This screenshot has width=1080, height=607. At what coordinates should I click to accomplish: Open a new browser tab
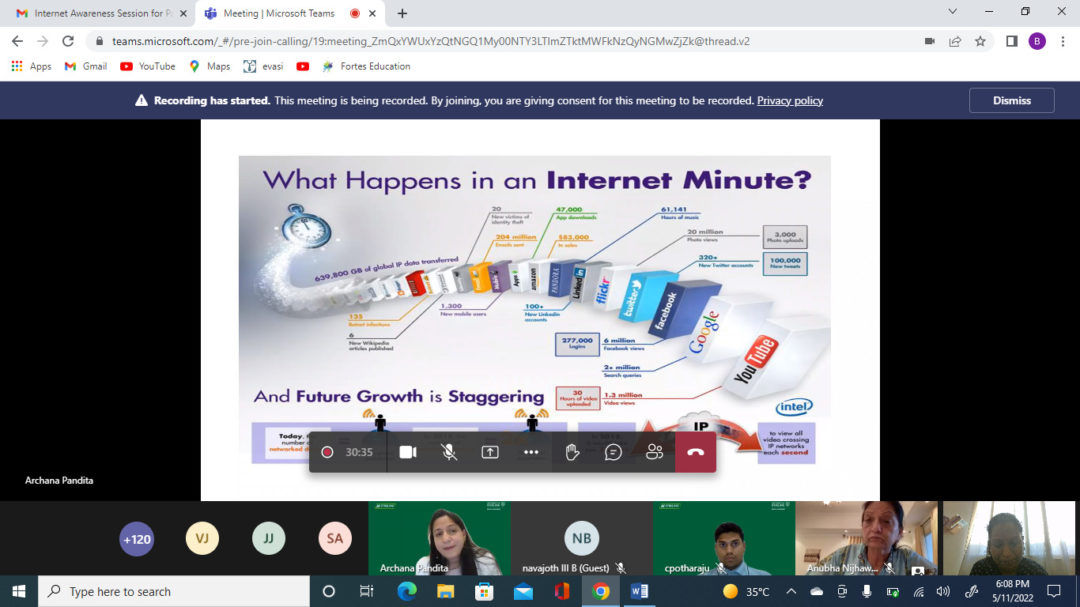coord(402,13)
